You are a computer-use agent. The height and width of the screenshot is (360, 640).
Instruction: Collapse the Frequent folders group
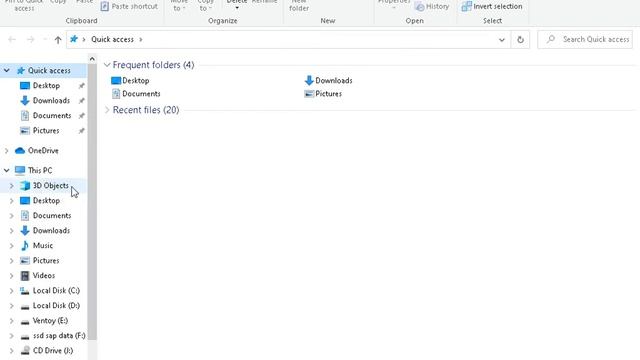107,65
